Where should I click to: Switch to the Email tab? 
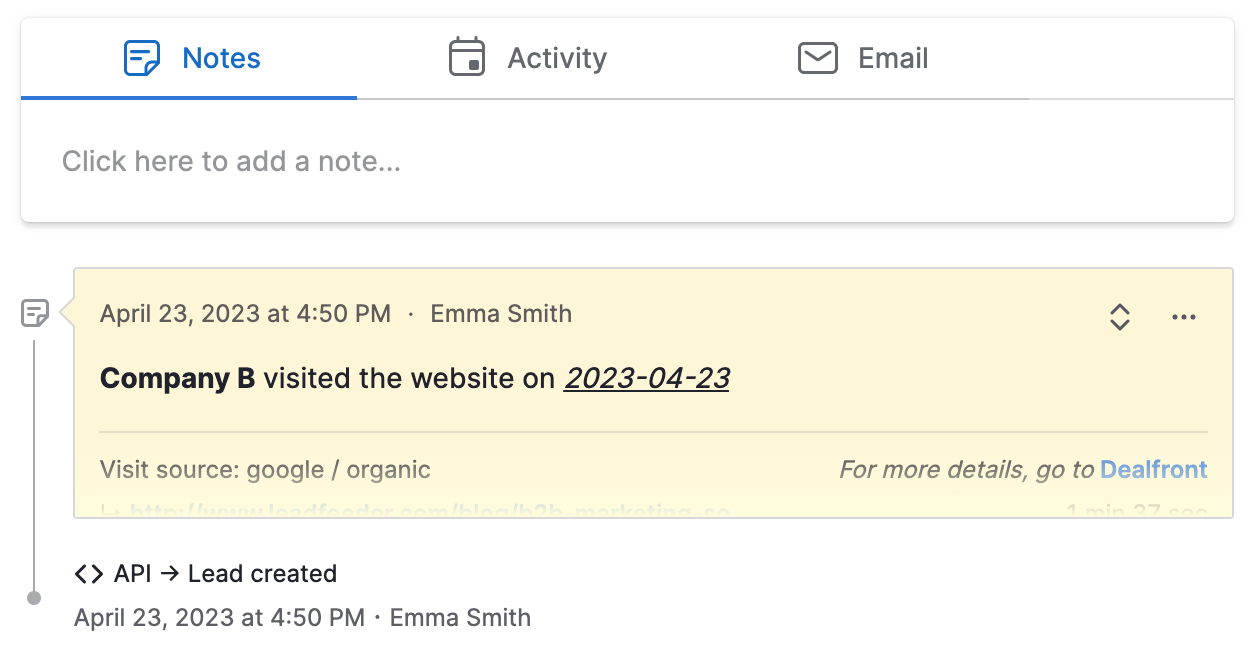(x=892, y=58)
